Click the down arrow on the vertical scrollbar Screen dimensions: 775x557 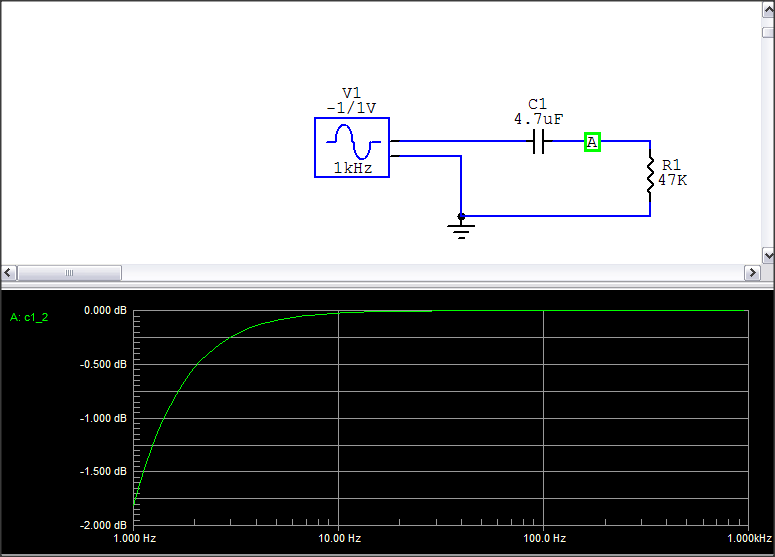click(x=768, y=256)
